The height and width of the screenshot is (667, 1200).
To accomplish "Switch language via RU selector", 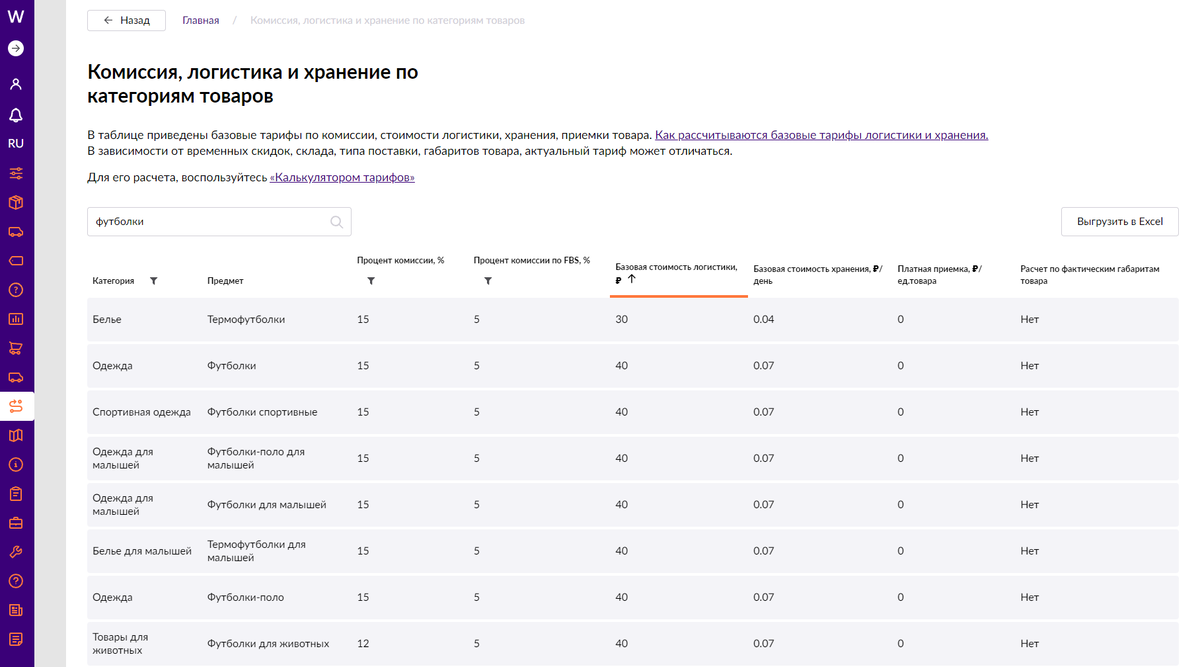I will coord(16,143).
